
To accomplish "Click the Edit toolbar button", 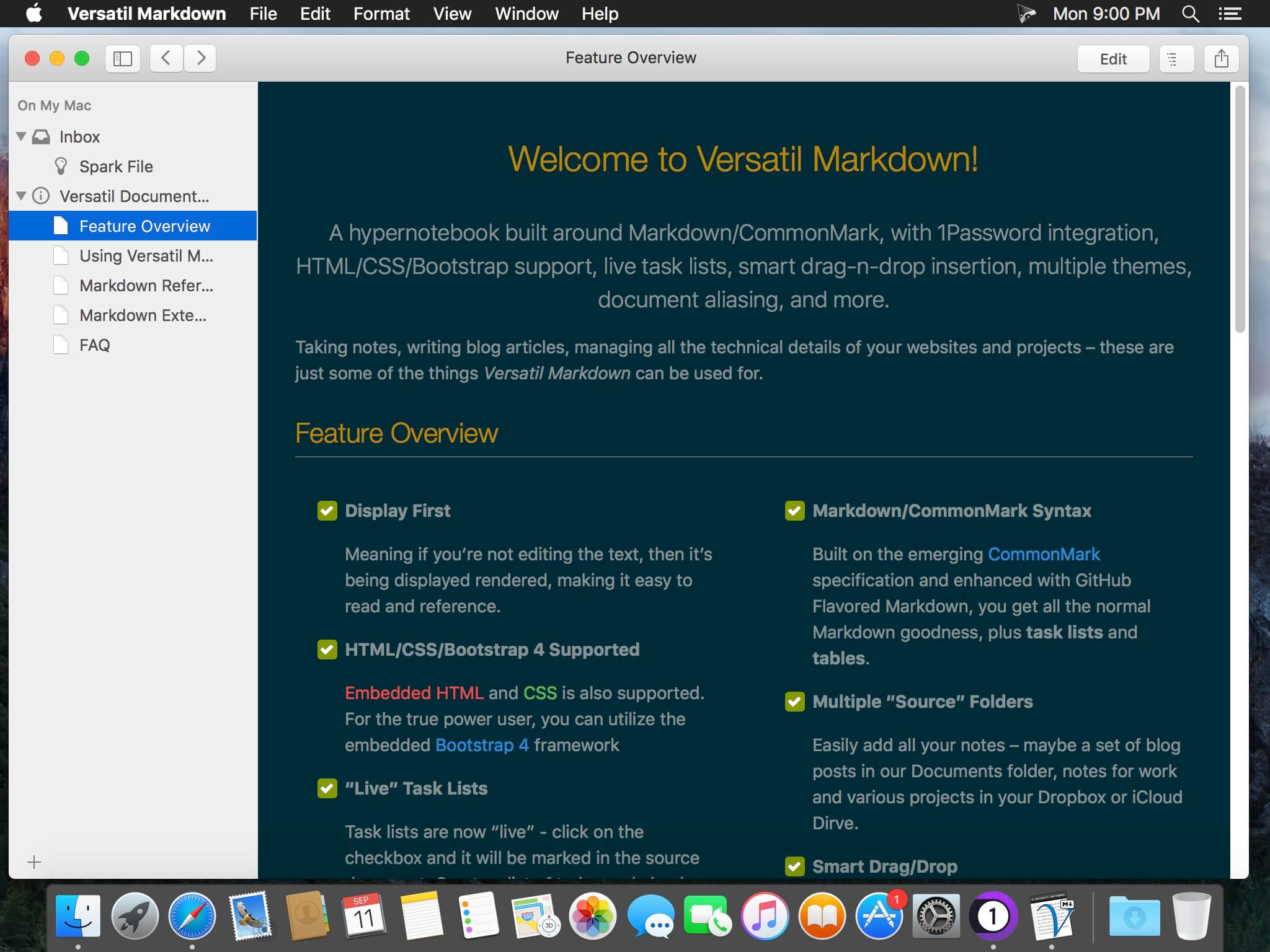I will (x=1112, y=59).
